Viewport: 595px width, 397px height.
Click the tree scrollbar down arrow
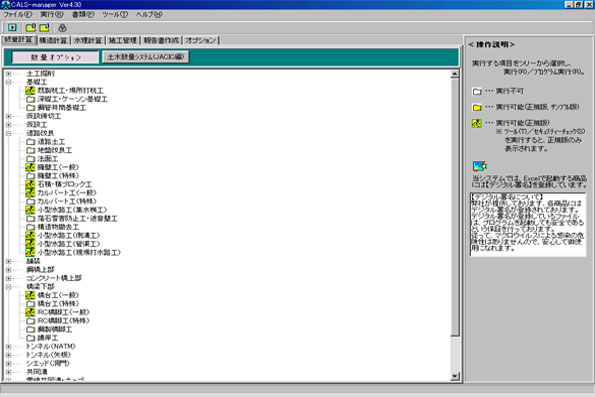click(455, 377)
